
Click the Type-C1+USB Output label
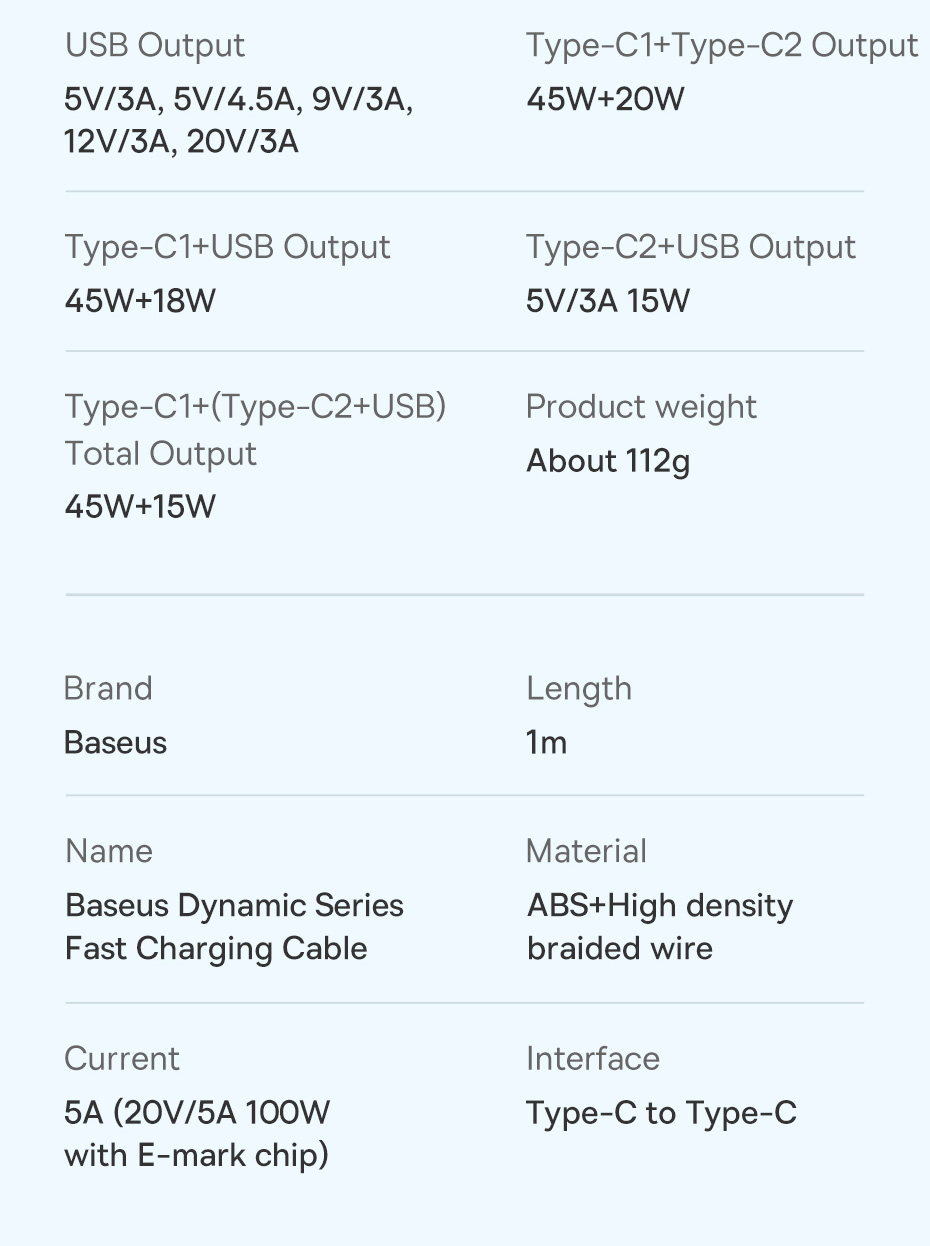[x=228, y=247]
